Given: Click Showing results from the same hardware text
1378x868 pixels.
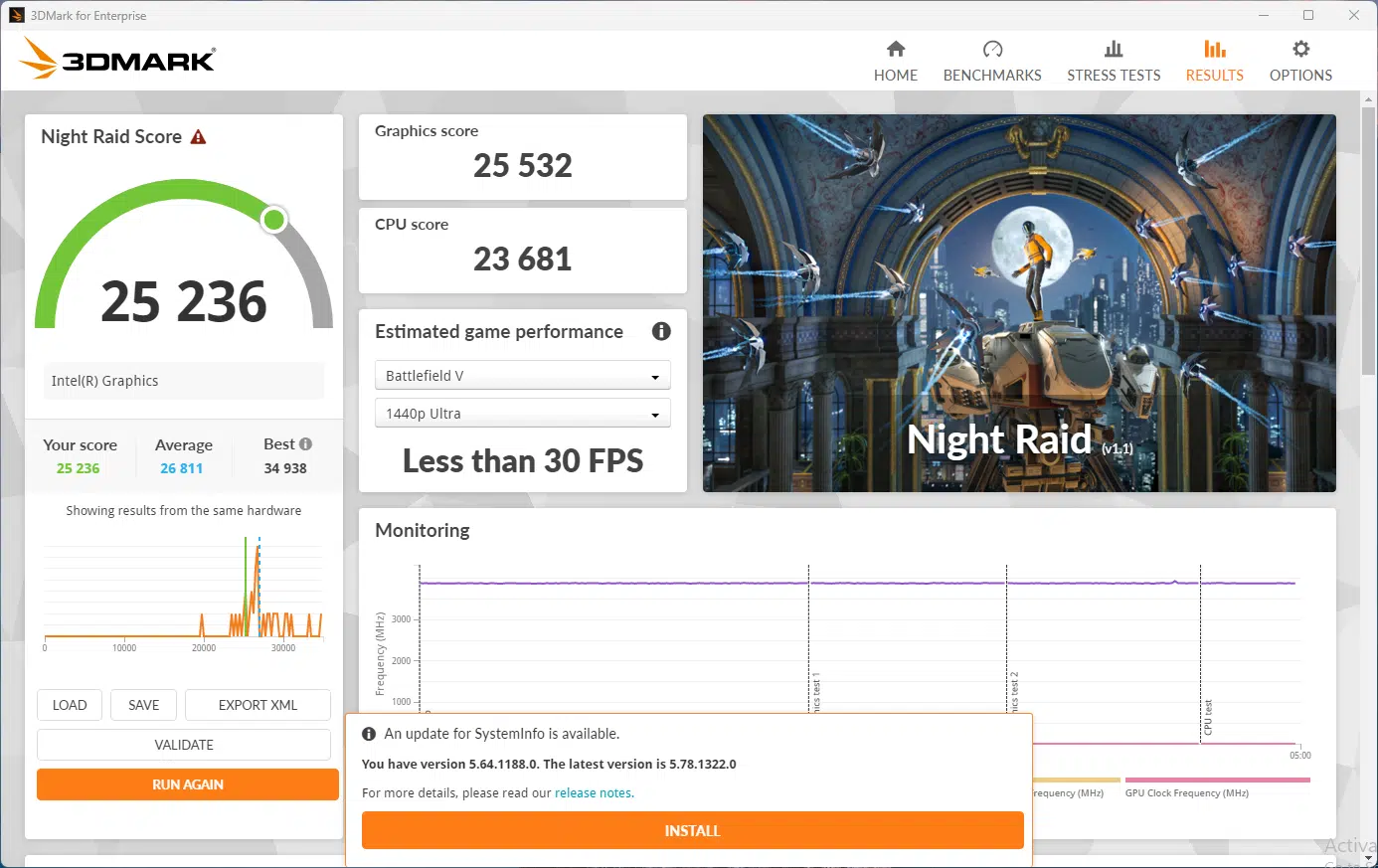Looking at the screenshot, I should point(184,510).
